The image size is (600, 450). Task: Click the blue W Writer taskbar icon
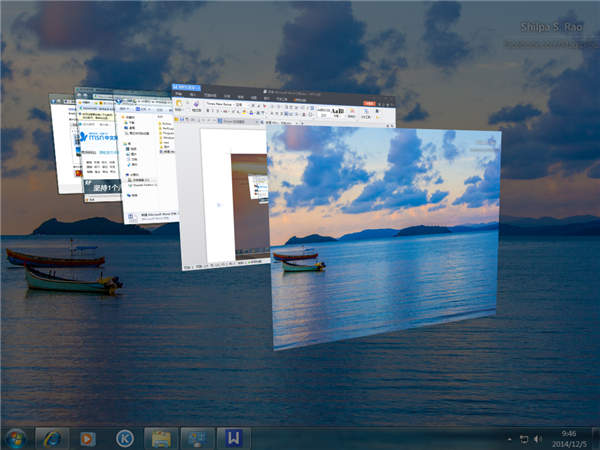coord(233,438)
